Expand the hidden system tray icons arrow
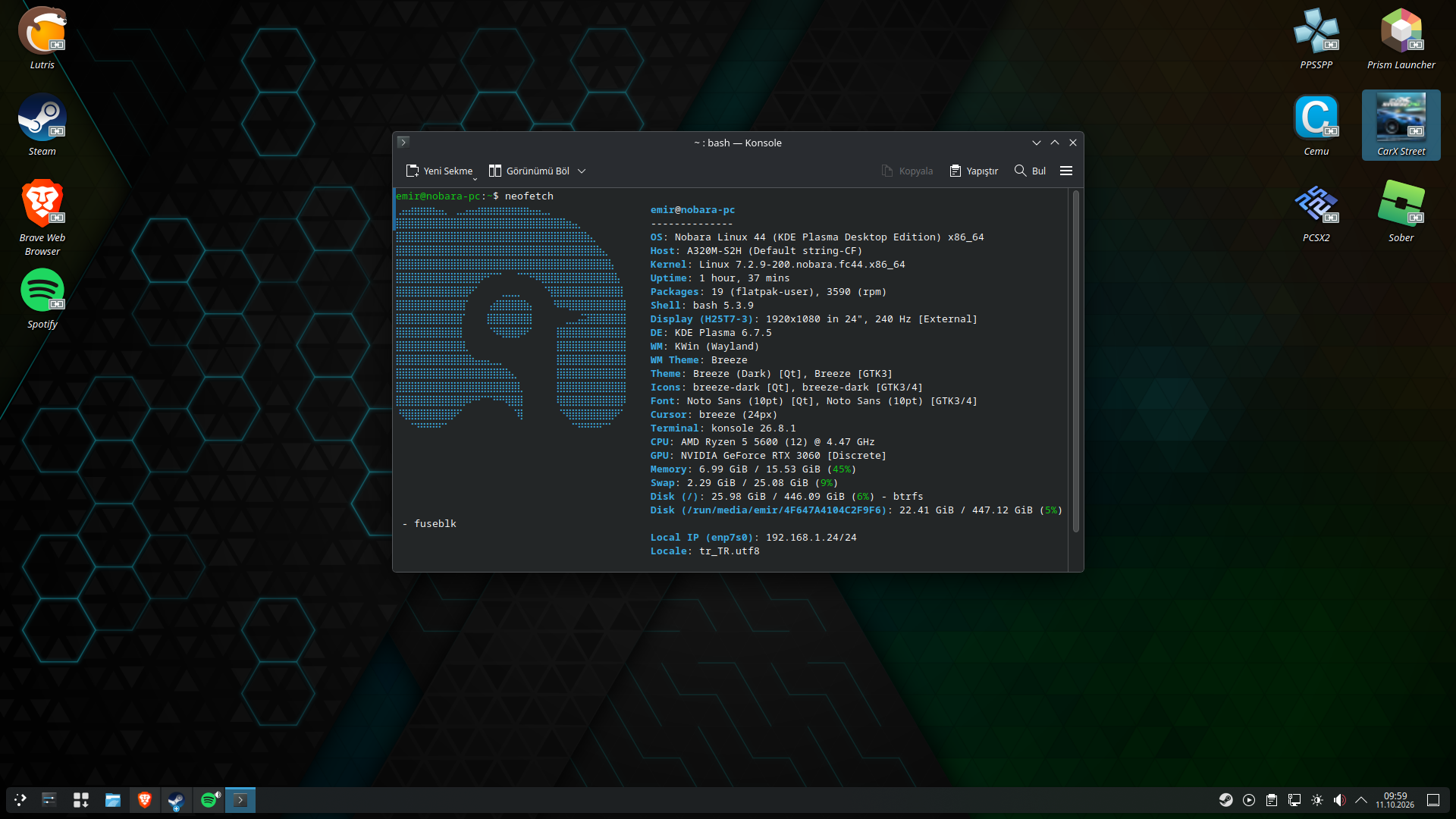1456x819 pixels. coord(1361,800)
